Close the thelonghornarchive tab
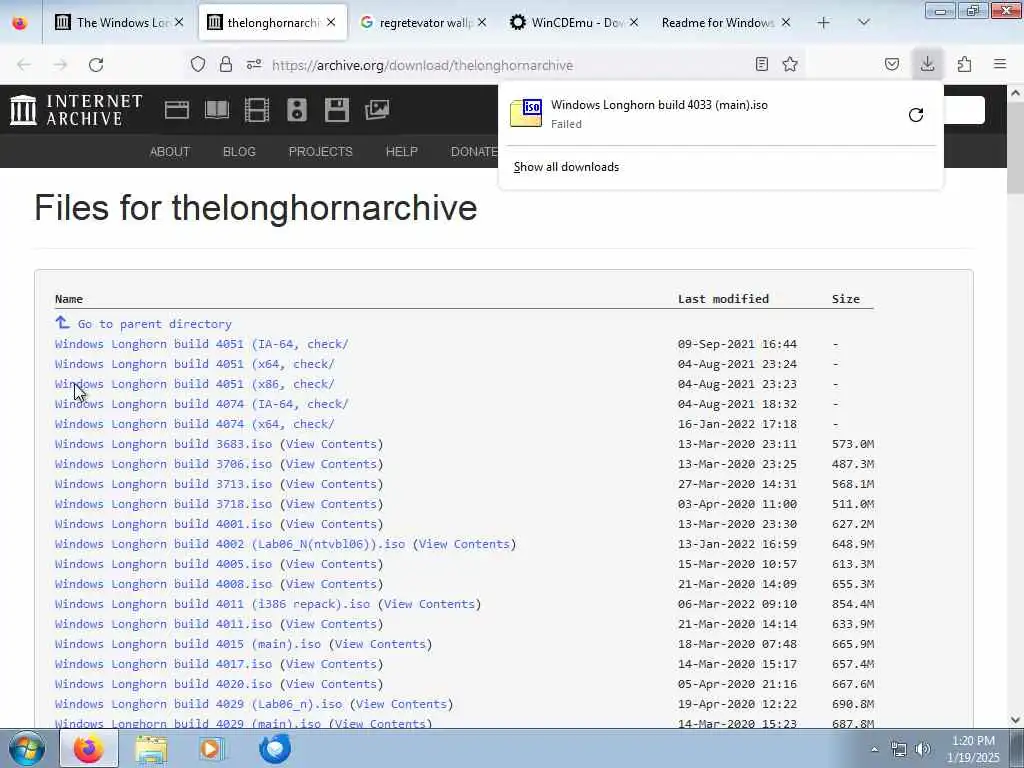The height and width of the screenshot is (768, 1024). [x=331, y=22]
